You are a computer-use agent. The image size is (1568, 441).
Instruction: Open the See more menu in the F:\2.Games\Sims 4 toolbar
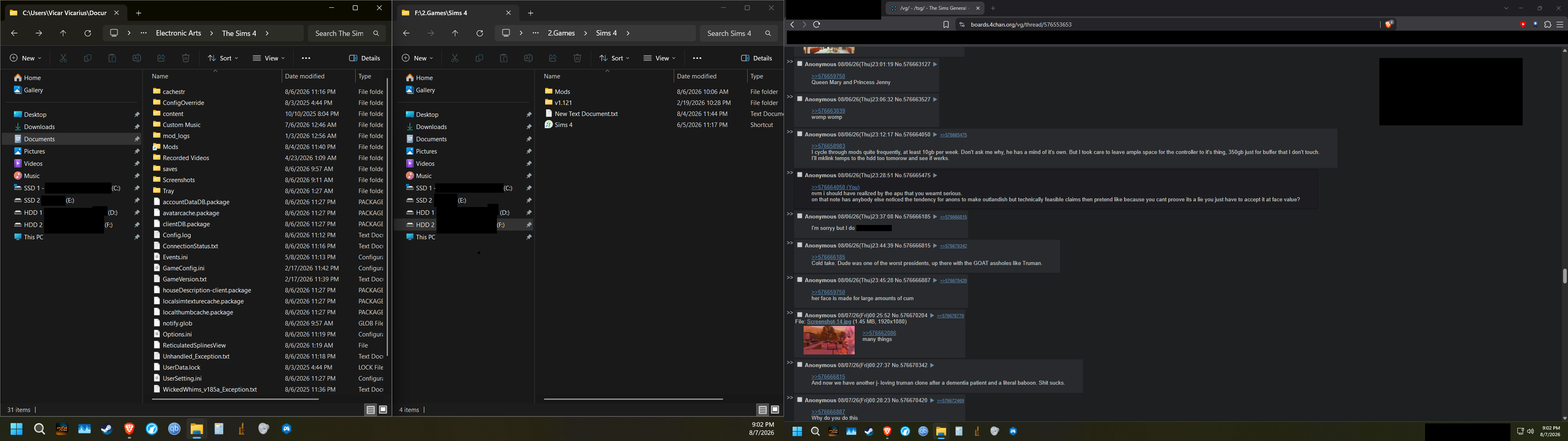click(697, 58)
